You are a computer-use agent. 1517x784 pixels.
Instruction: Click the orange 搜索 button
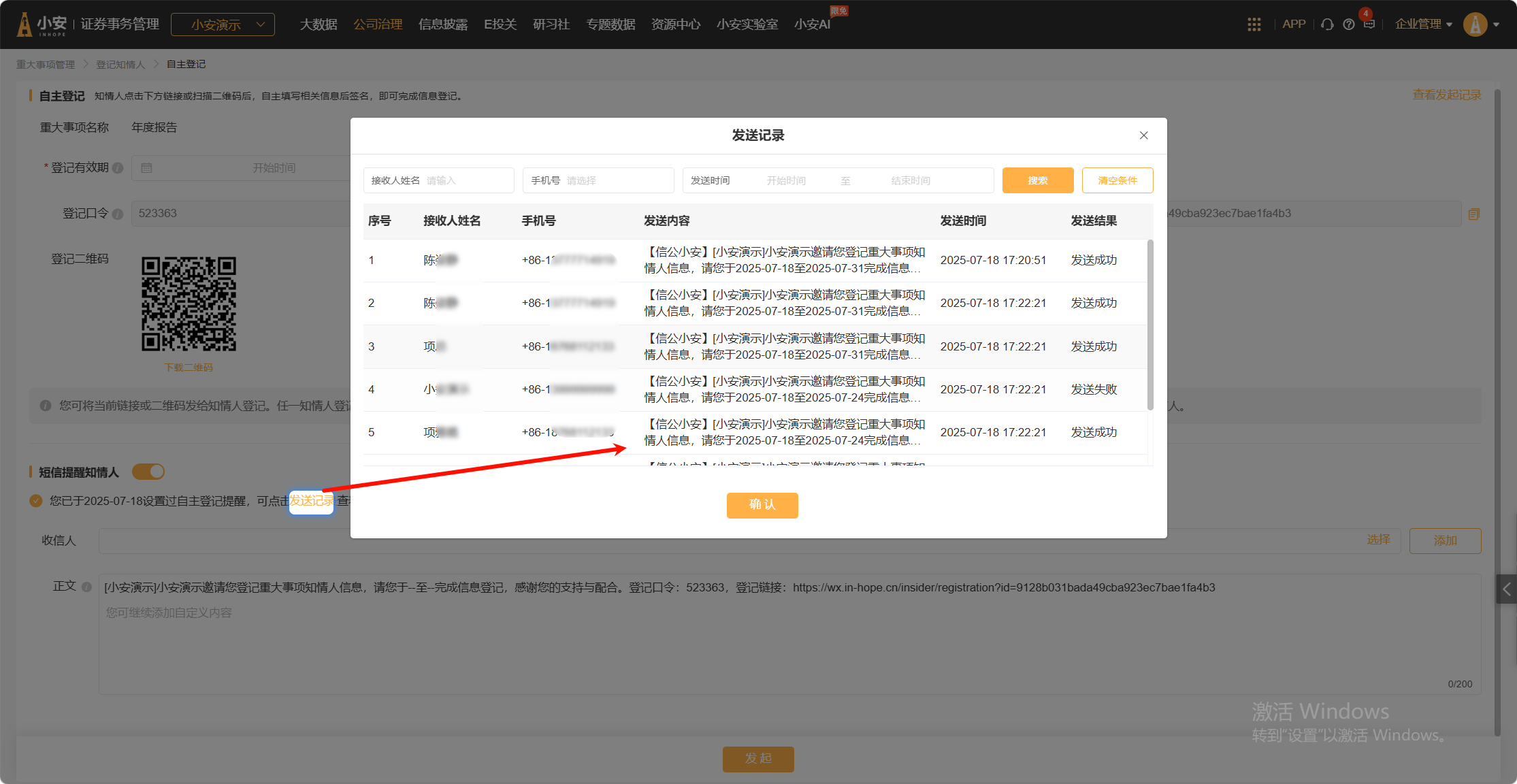pos(1037,180)
